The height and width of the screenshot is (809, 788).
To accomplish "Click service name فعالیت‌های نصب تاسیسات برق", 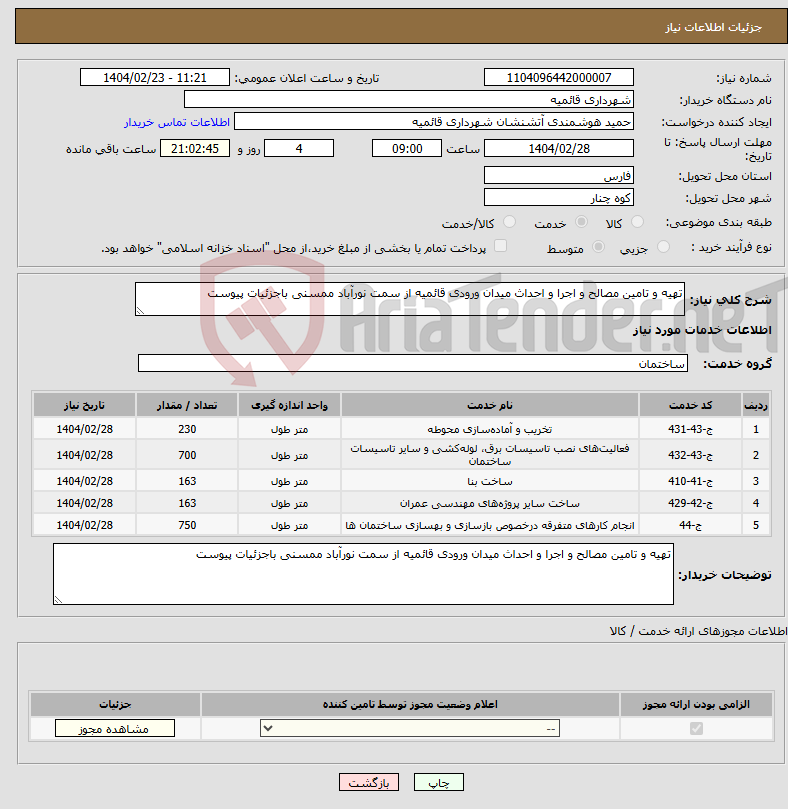I will 490,455.
